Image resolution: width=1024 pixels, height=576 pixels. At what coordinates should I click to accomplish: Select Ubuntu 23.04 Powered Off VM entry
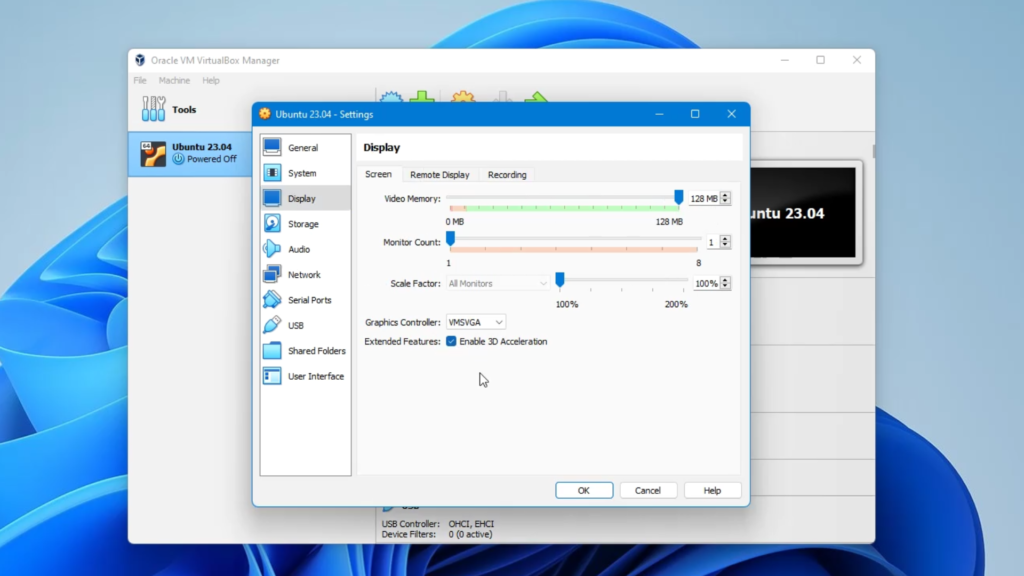(x=191, y=153)
